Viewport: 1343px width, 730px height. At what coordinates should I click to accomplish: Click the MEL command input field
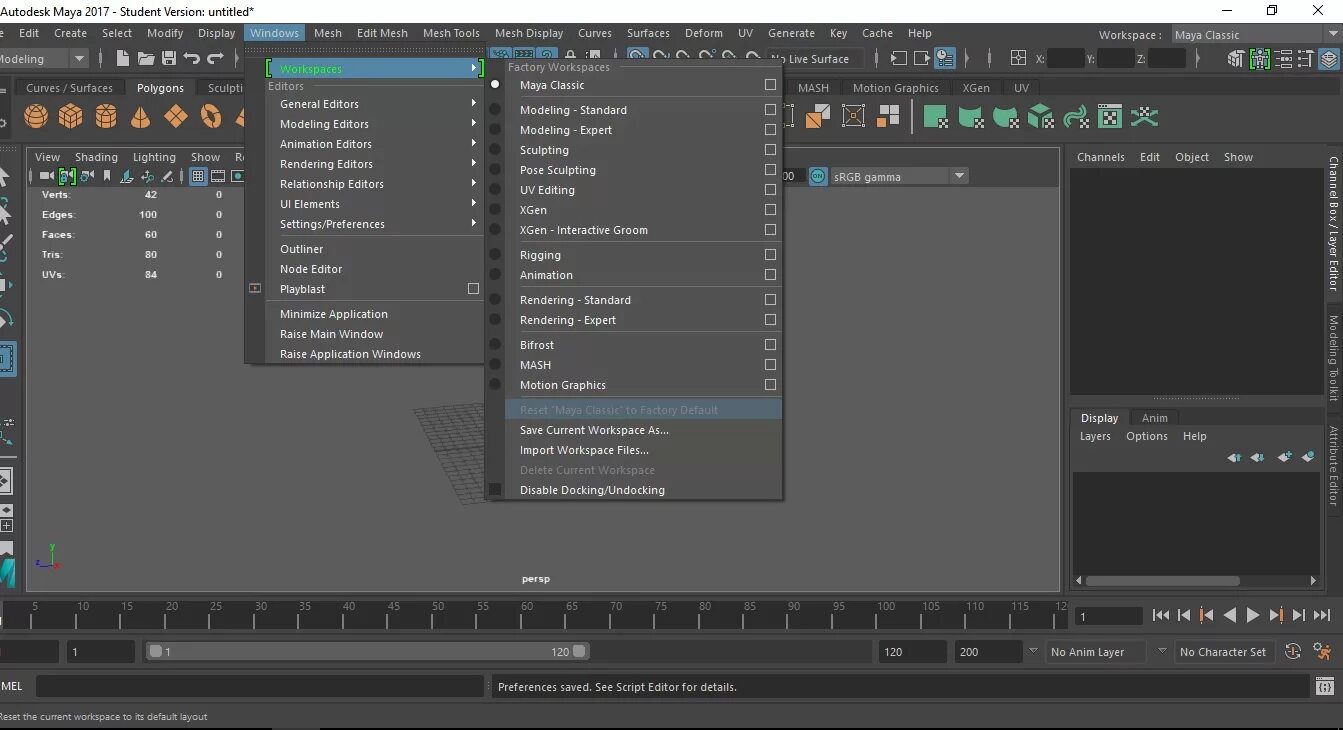click(260, 686)
